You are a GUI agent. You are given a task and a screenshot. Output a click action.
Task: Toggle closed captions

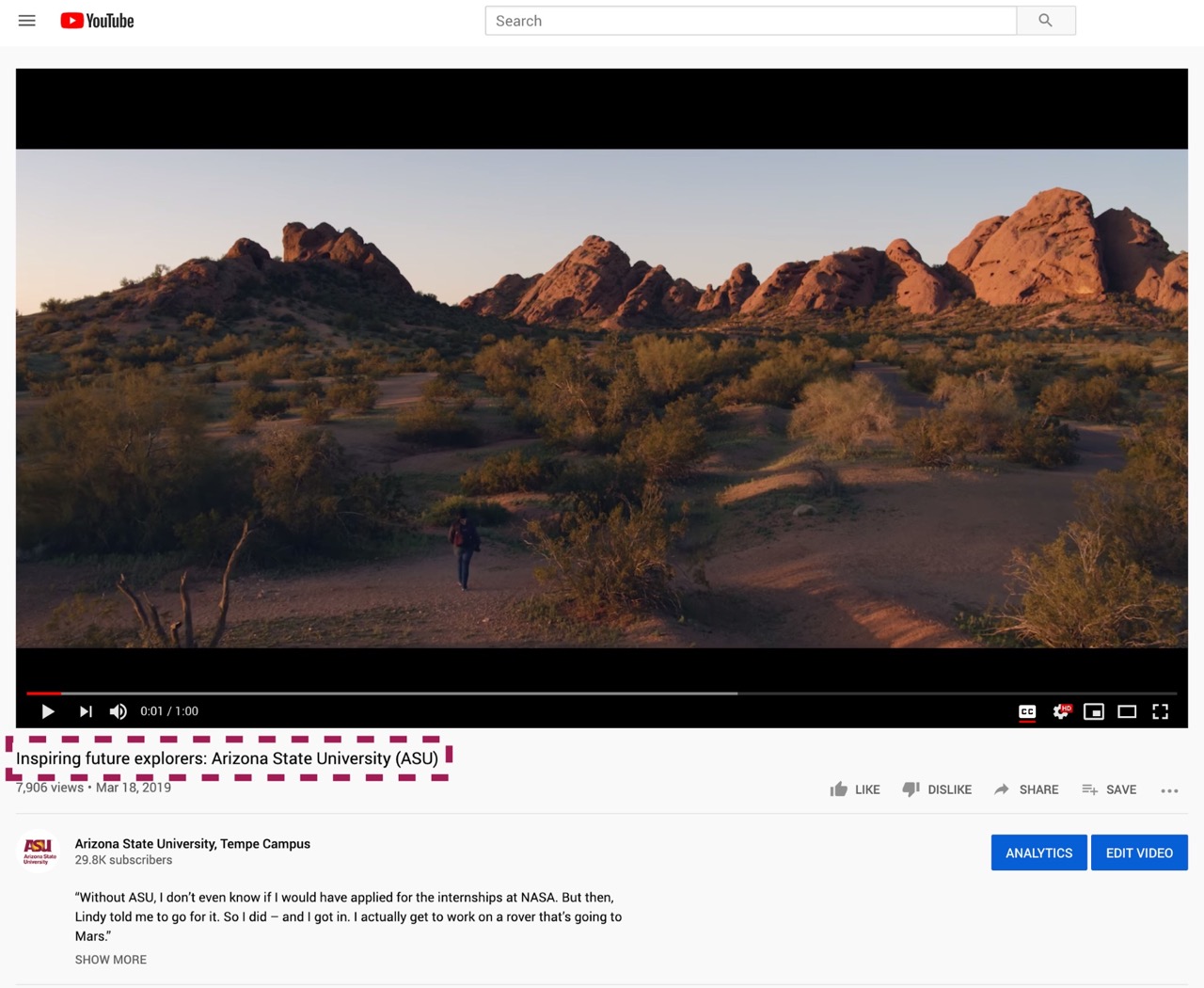pos(1027,711)
